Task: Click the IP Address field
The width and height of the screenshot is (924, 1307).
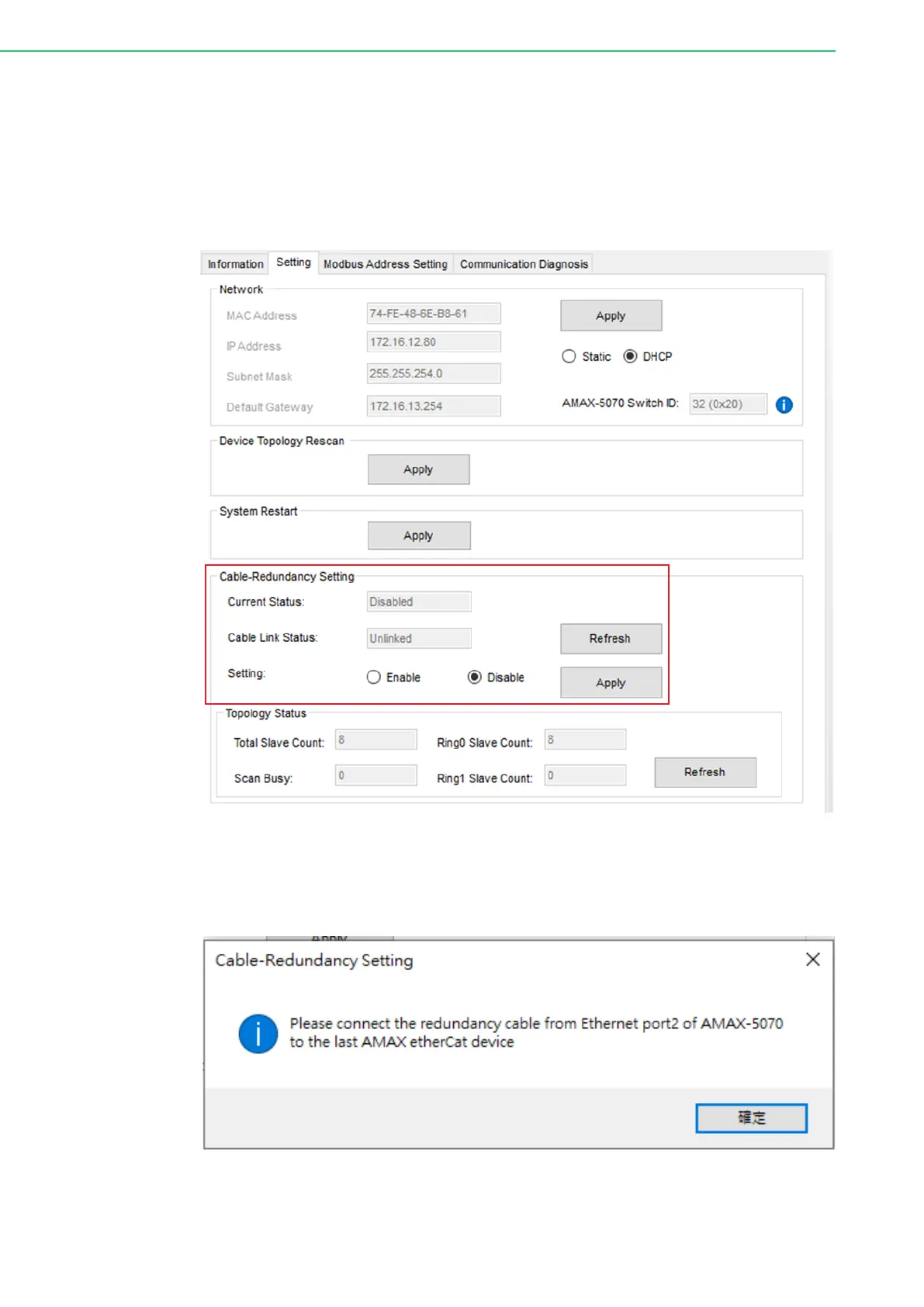Action: [x=433, y=342]
